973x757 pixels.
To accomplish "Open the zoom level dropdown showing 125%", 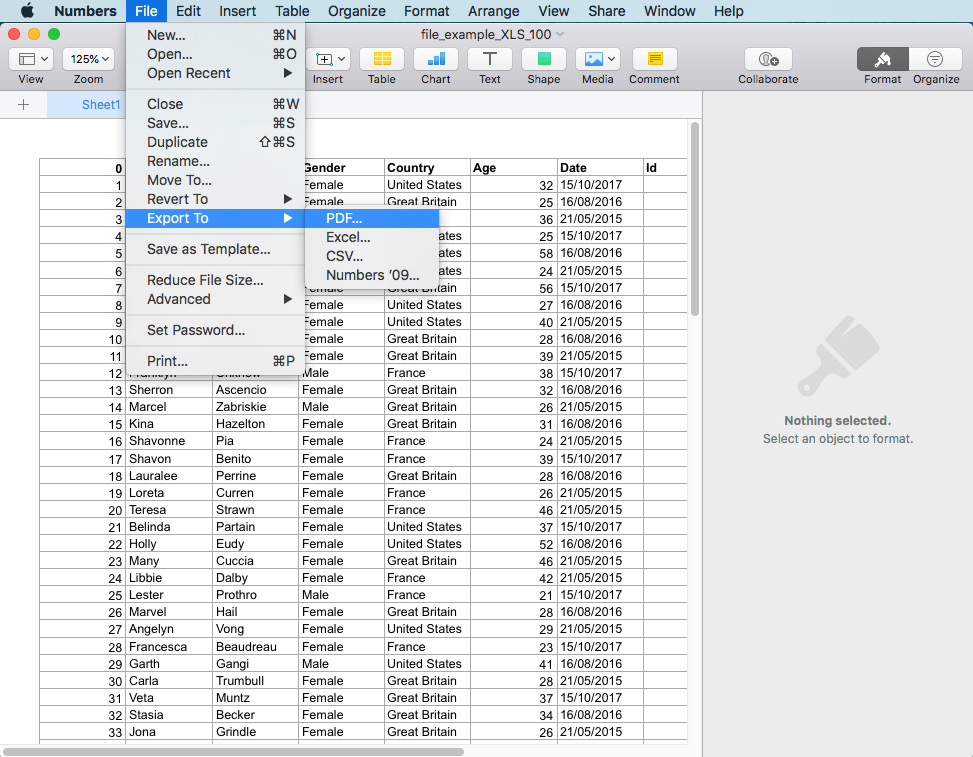I will coord(88,58).
